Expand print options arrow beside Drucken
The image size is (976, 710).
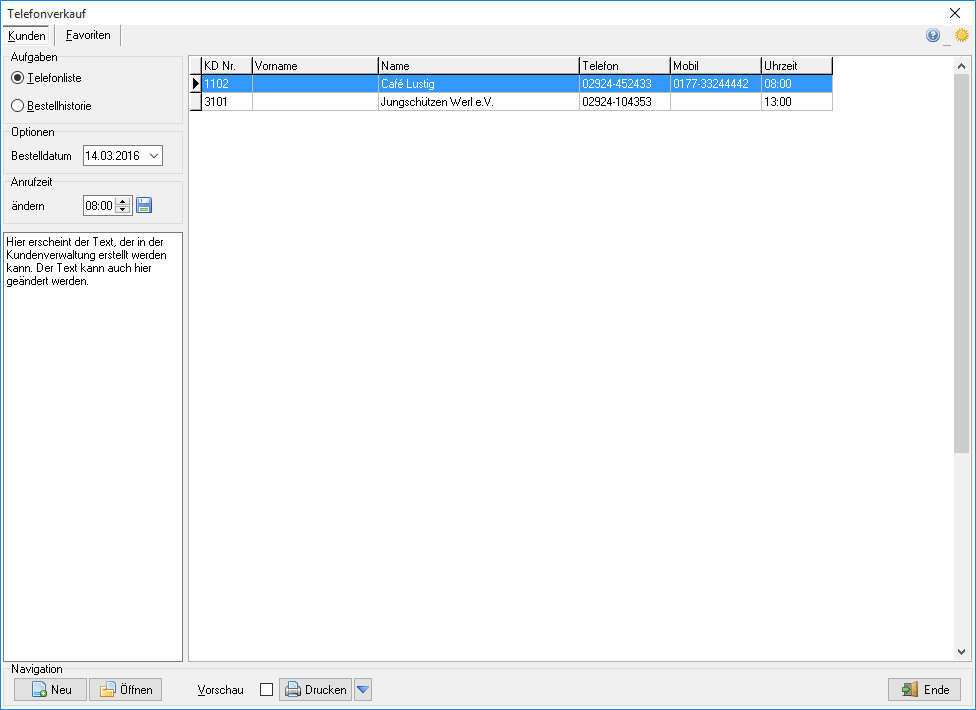(x=363, y=689)
